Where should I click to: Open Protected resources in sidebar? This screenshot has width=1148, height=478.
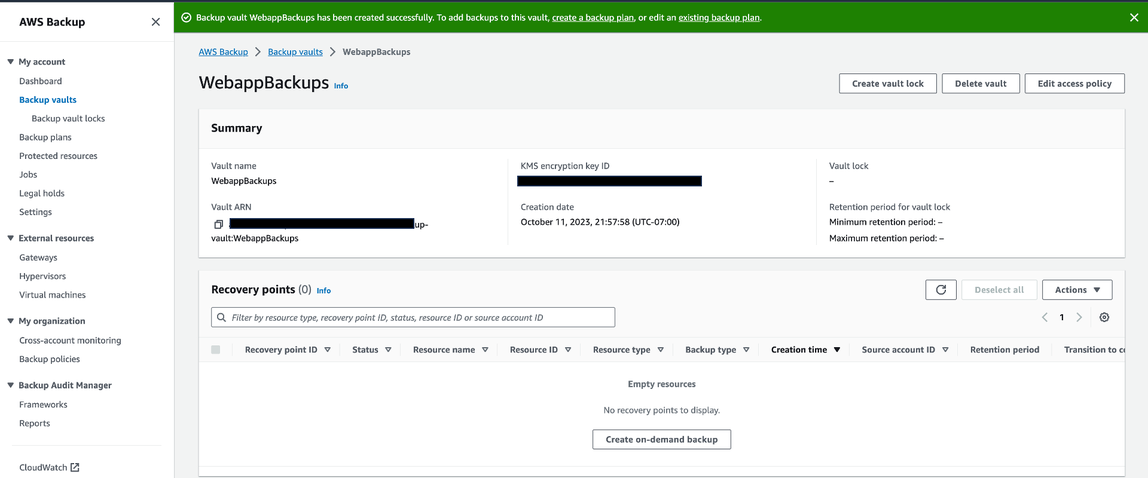pos(58,156)
